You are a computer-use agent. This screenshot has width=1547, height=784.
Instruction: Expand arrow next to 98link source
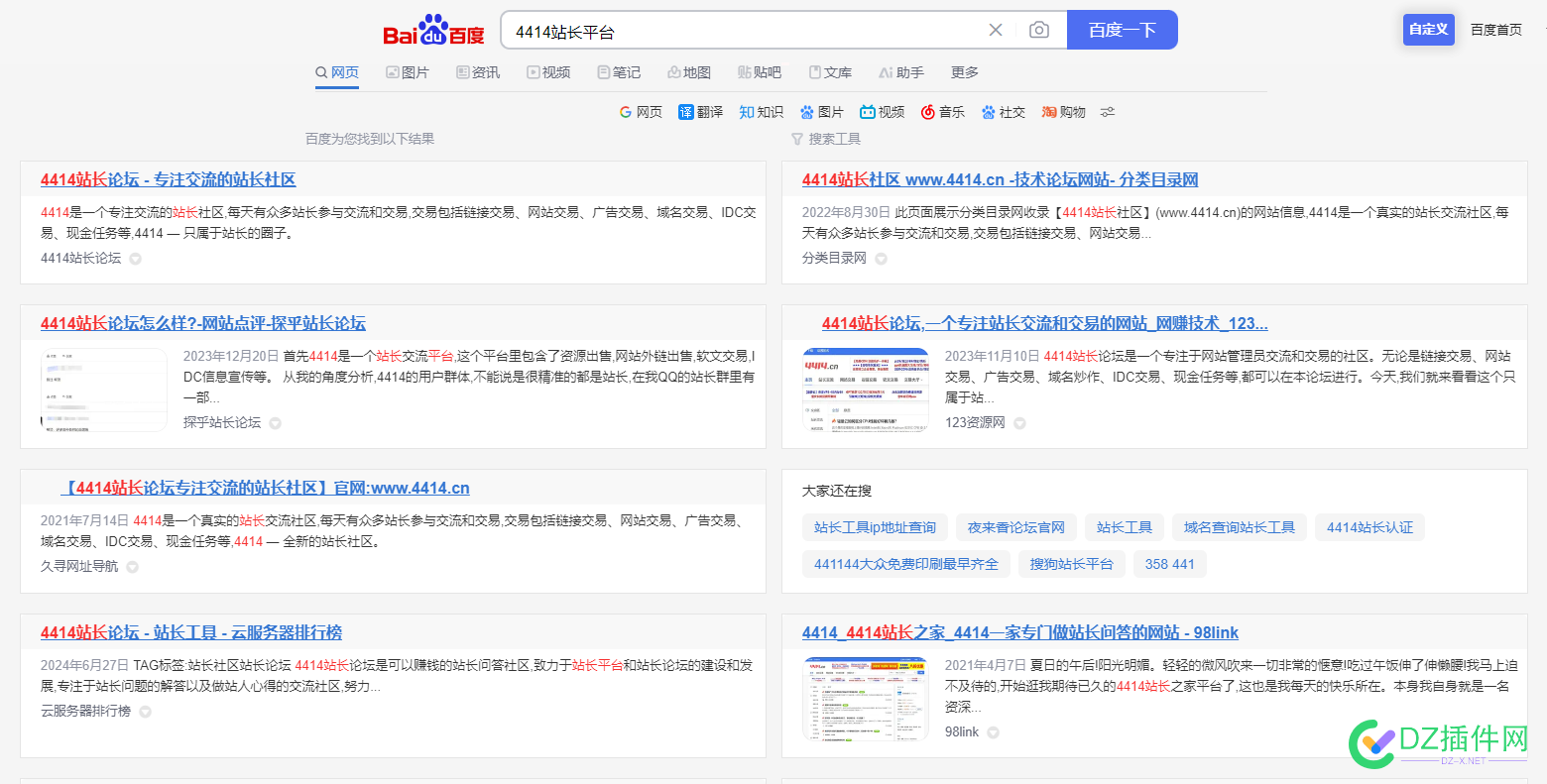pyautogui.click(x=993, y=732)
